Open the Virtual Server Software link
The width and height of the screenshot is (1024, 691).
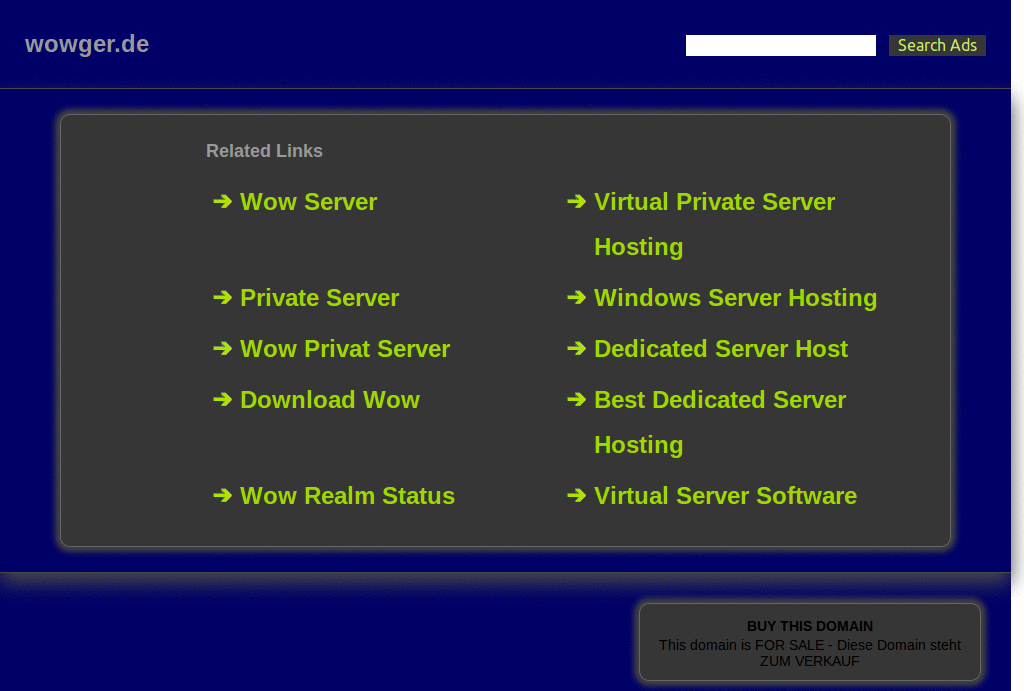726,496
